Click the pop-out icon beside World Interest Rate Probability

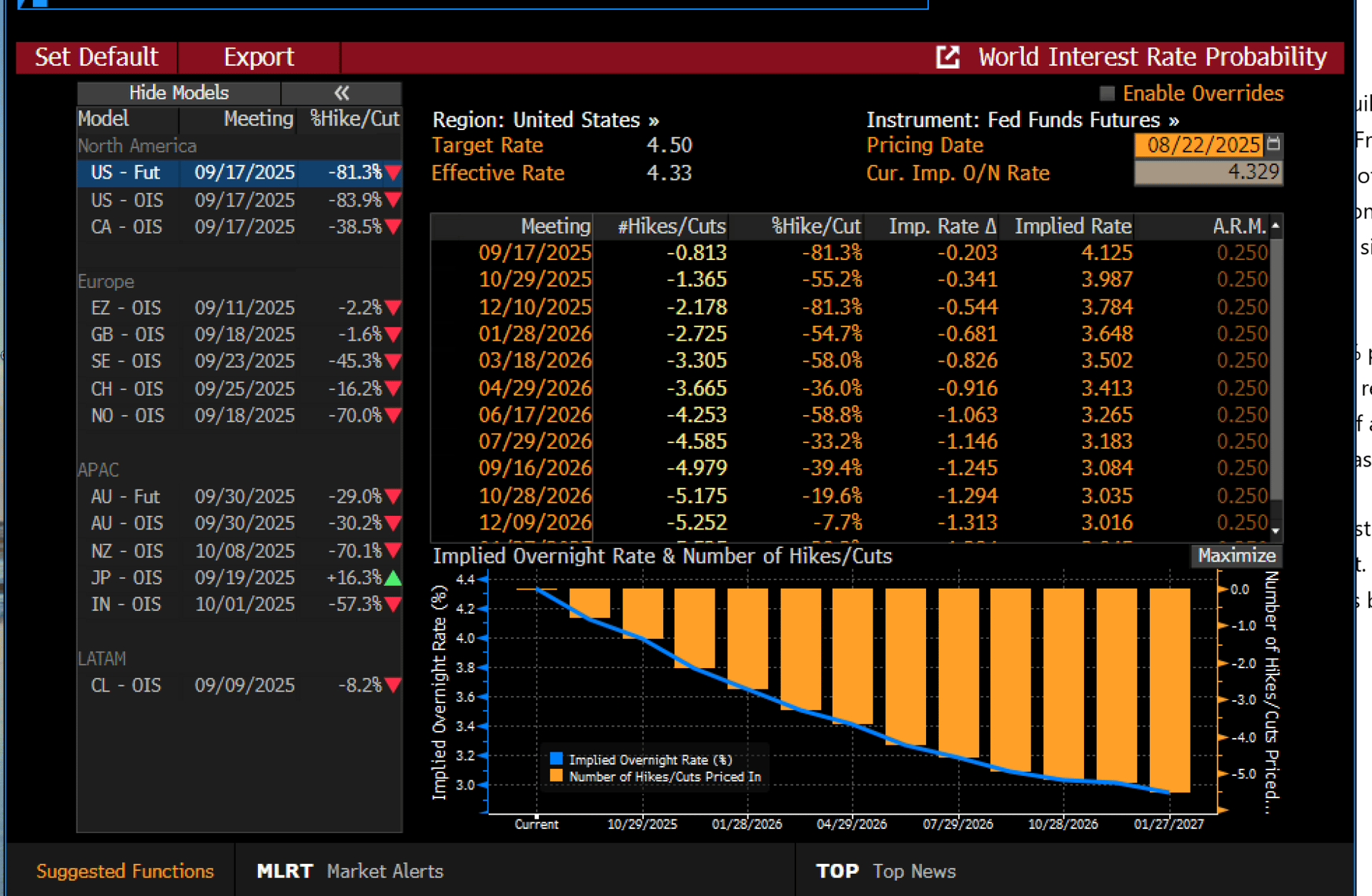point(948,57)
